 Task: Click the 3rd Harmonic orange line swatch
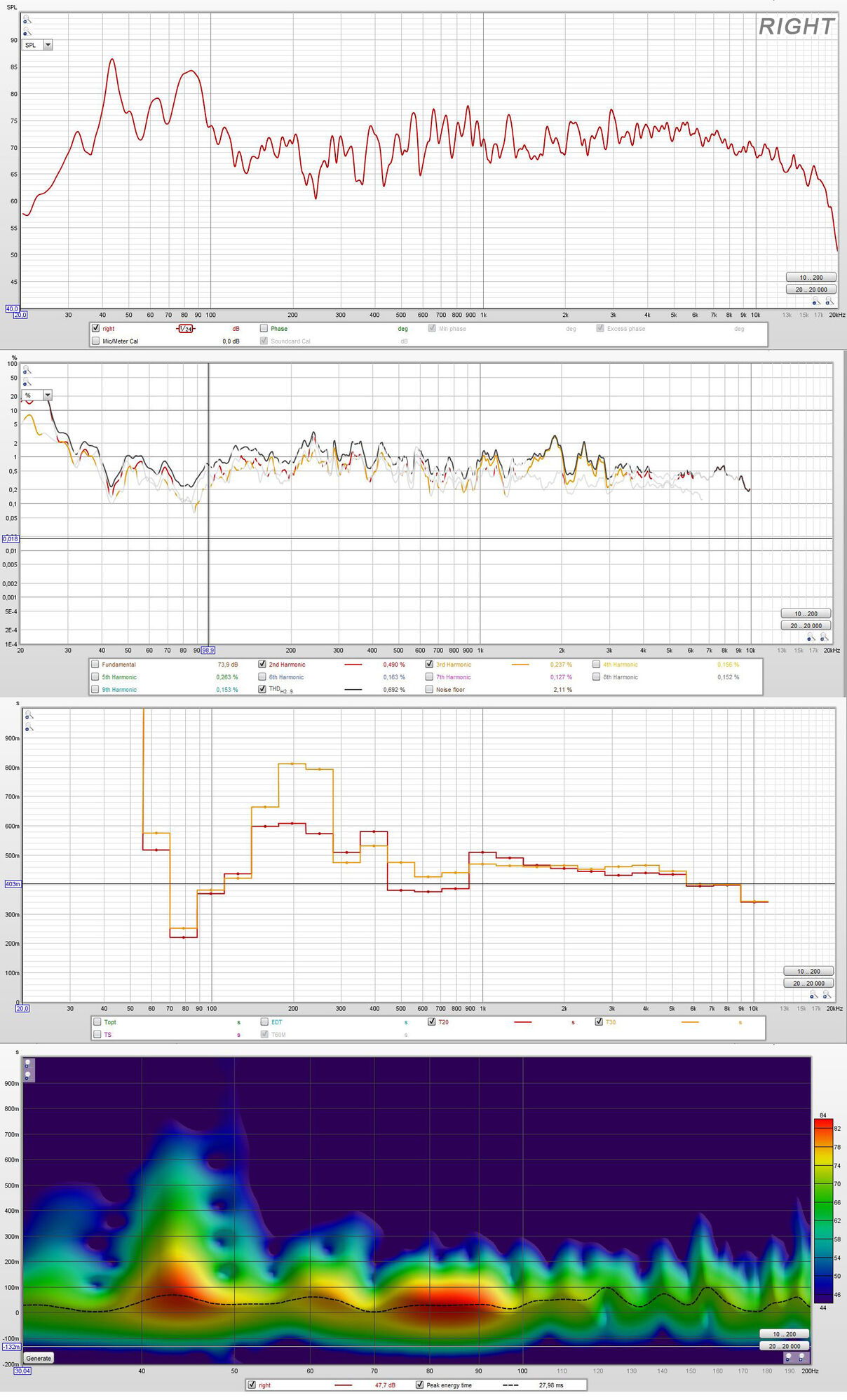tap(520, 664)
